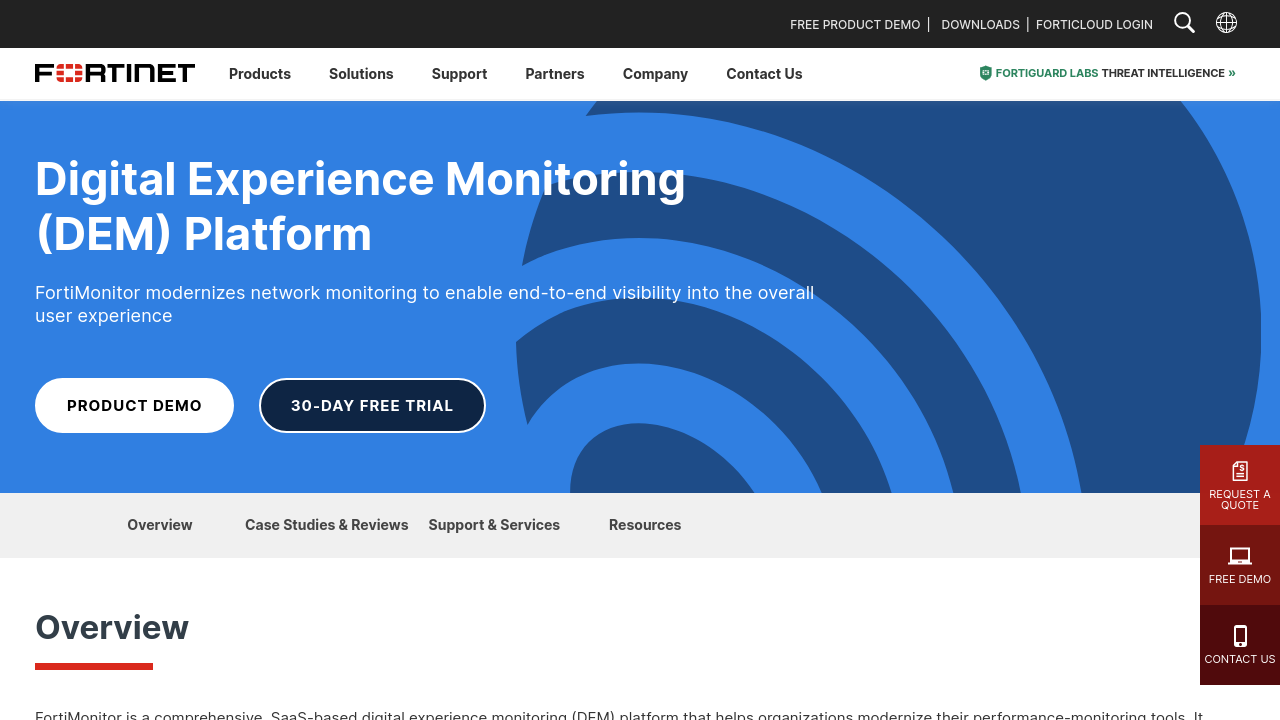1280x720 pixels.
Task: Open the Partners navigation menu
Action: [x=555, y=74]
